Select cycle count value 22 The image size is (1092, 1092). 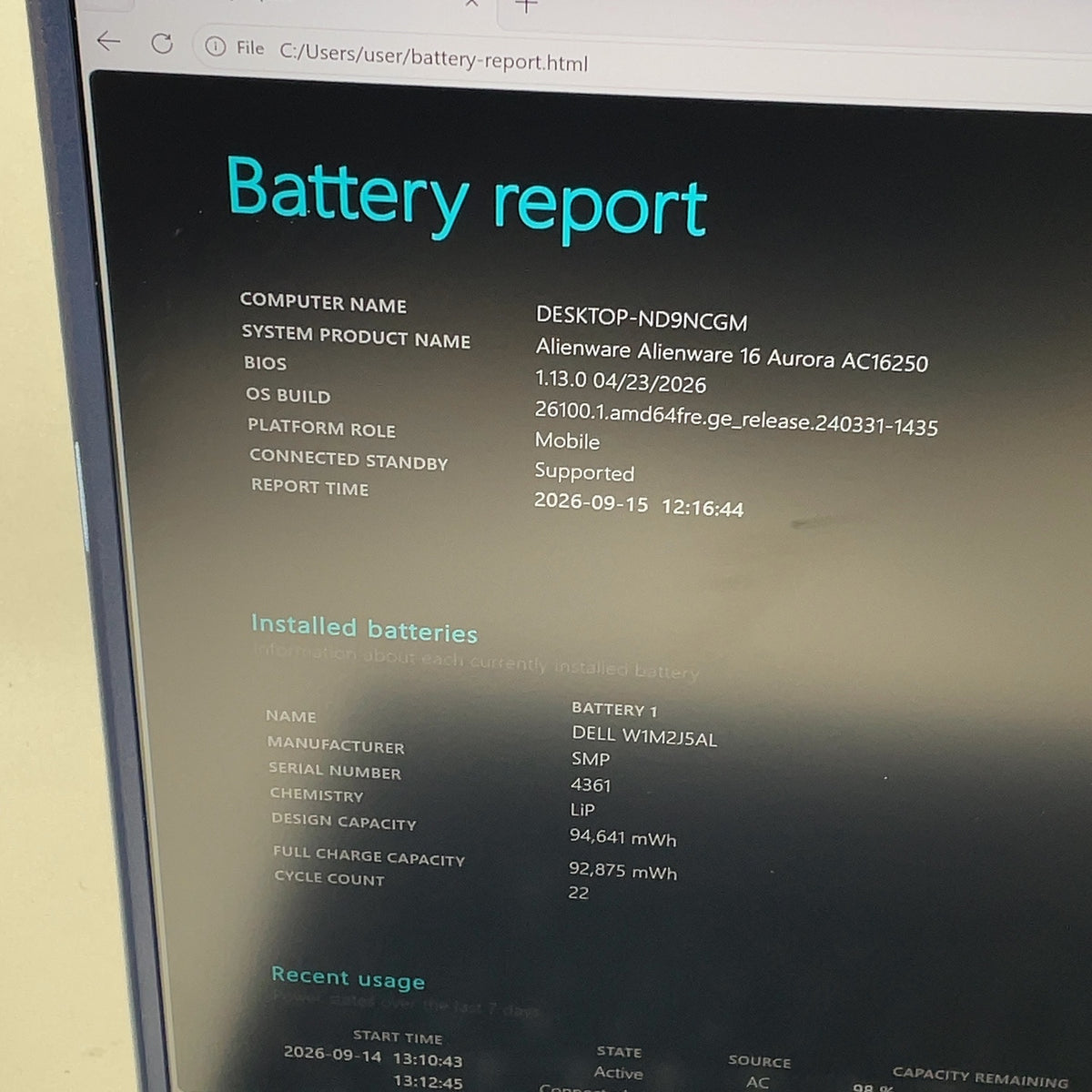(578, 893)
